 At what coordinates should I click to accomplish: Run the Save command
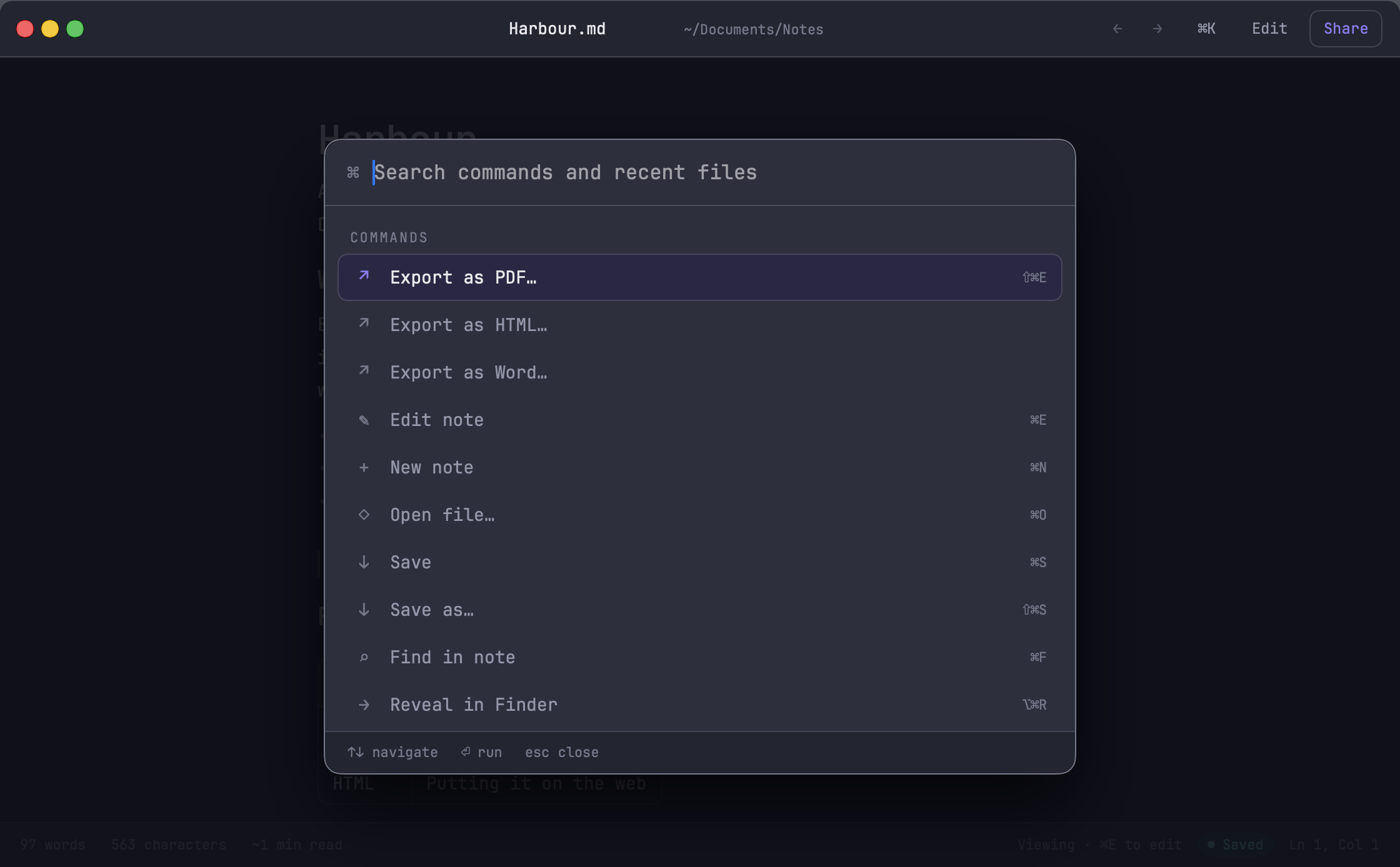700,562
